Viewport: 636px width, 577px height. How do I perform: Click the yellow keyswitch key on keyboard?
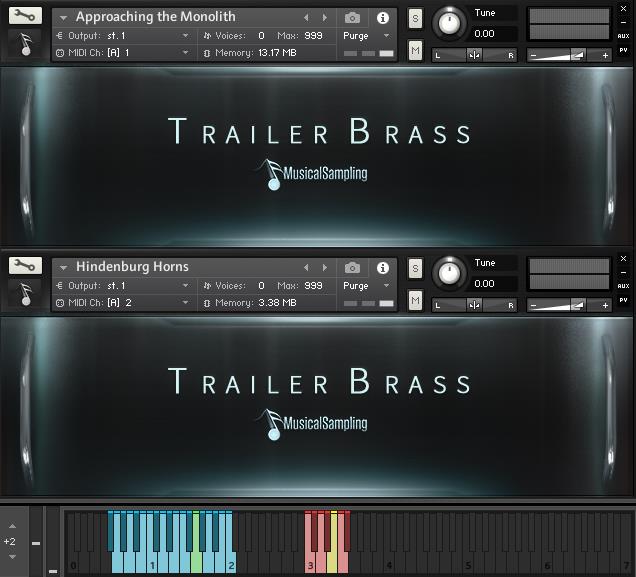click(332, 562)
